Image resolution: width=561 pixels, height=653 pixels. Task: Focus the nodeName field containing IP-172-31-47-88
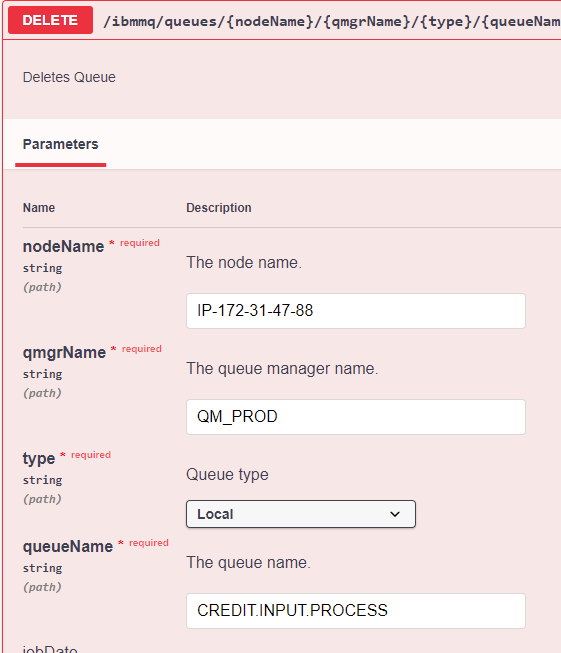coord(356,311)
